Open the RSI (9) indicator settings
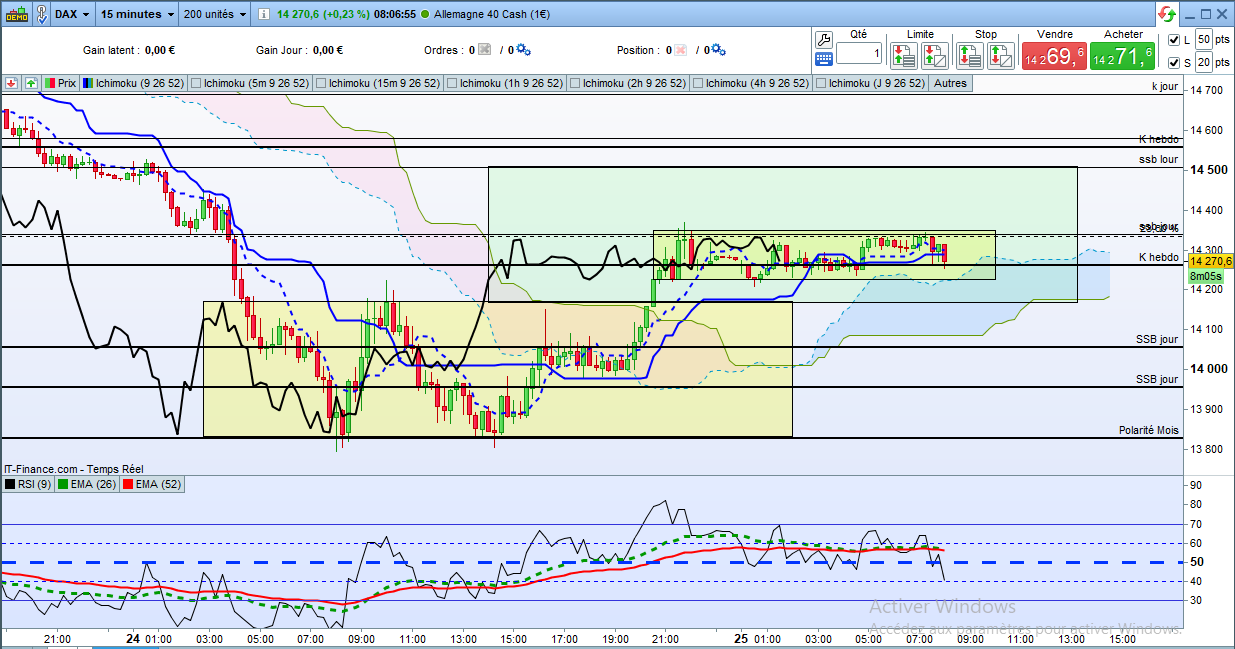The image size is (1235, 649). tap(27, 484)
